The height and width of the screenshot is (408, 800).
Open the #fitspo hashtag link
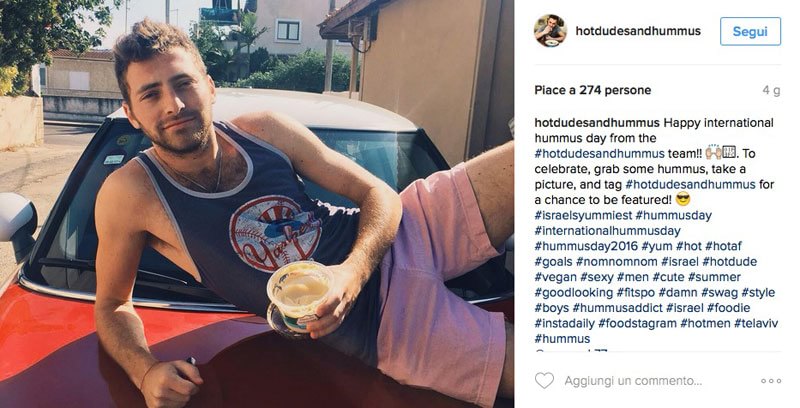(x=635, y=292)
